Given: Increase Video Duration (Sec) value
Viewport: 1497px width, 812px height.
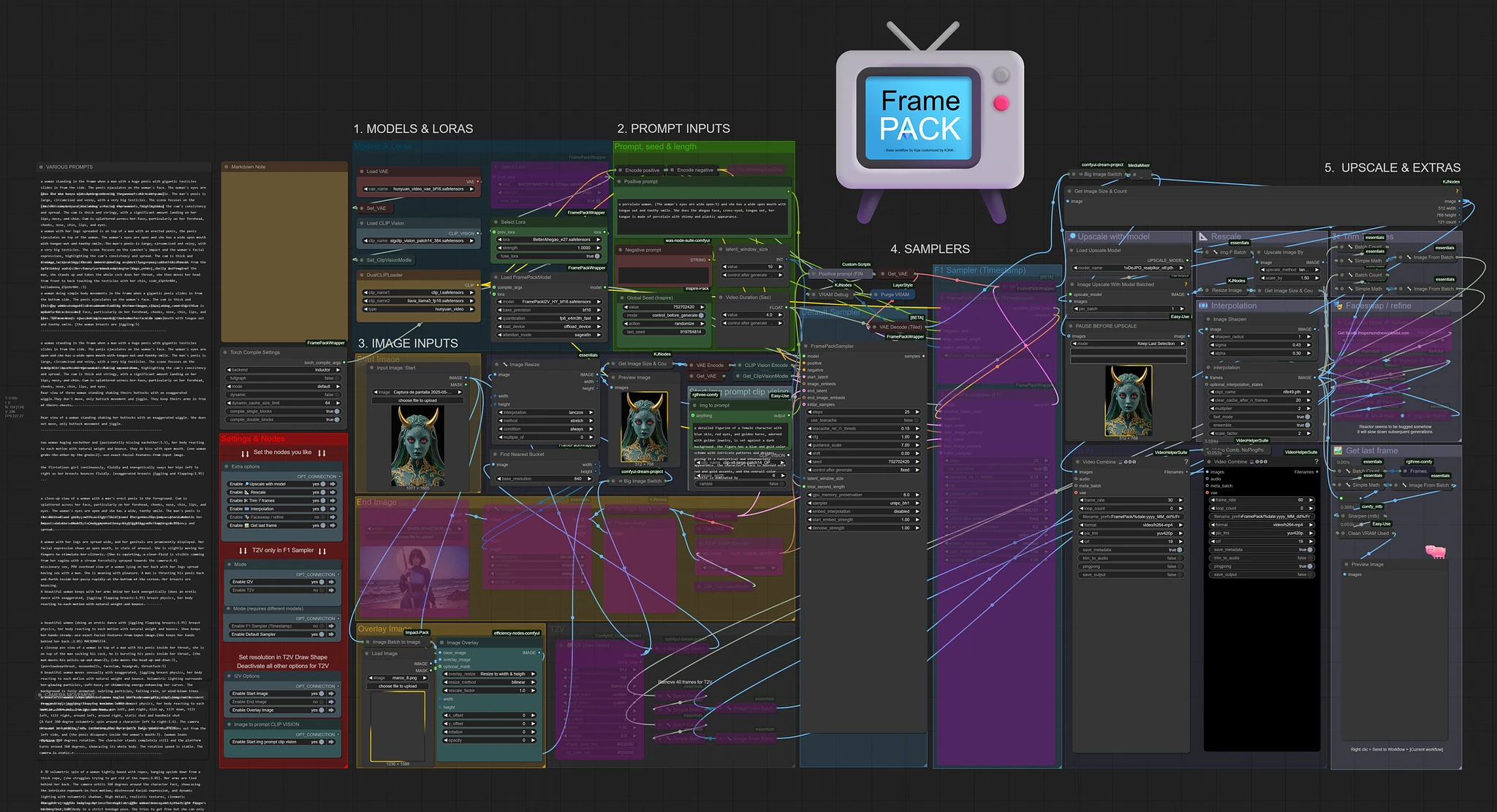Looking at the screenshot, I should click(781, 316).
